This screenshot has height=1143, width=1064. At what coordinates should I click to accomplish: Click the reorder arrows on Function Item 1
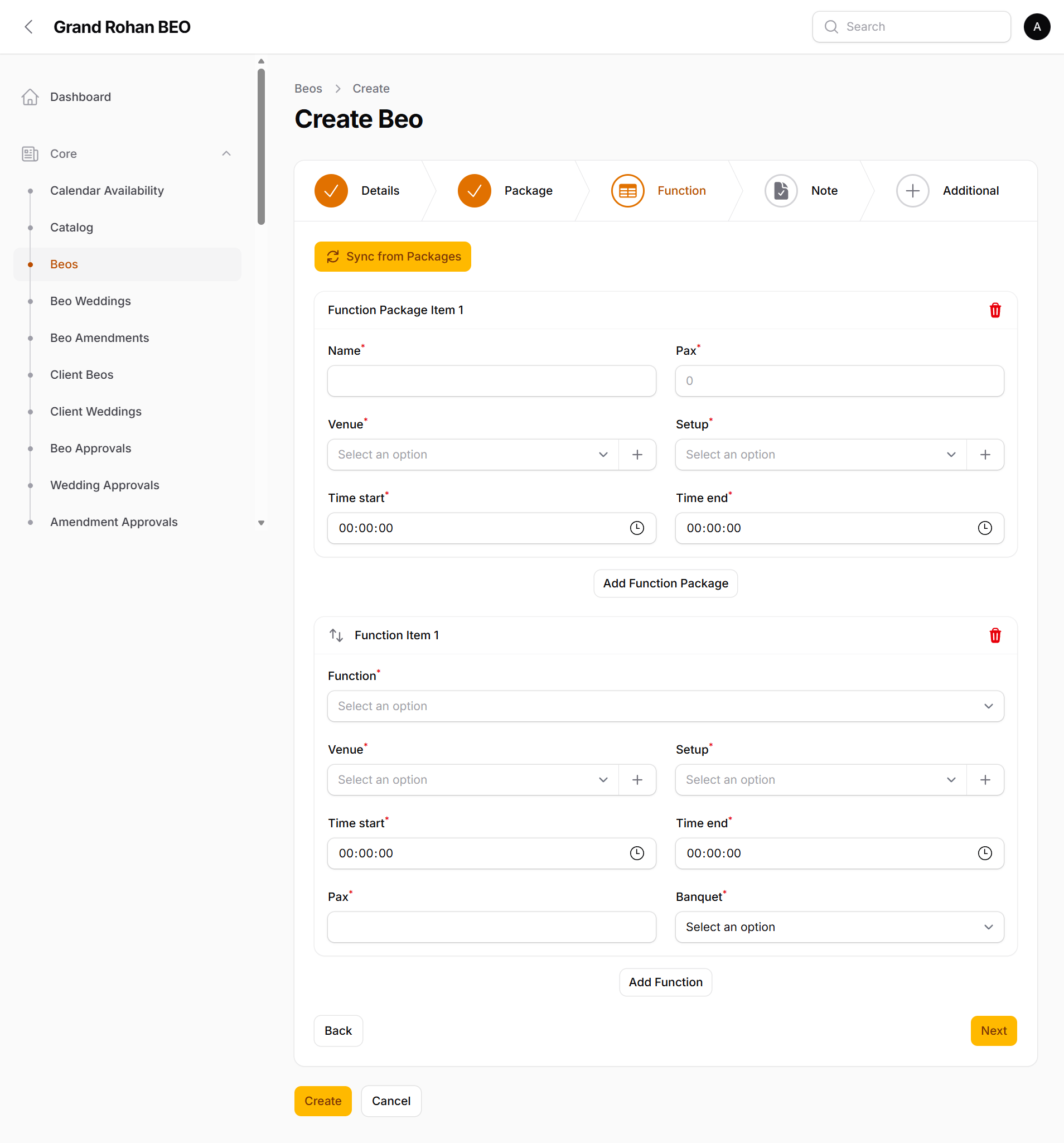pos(336,635)
